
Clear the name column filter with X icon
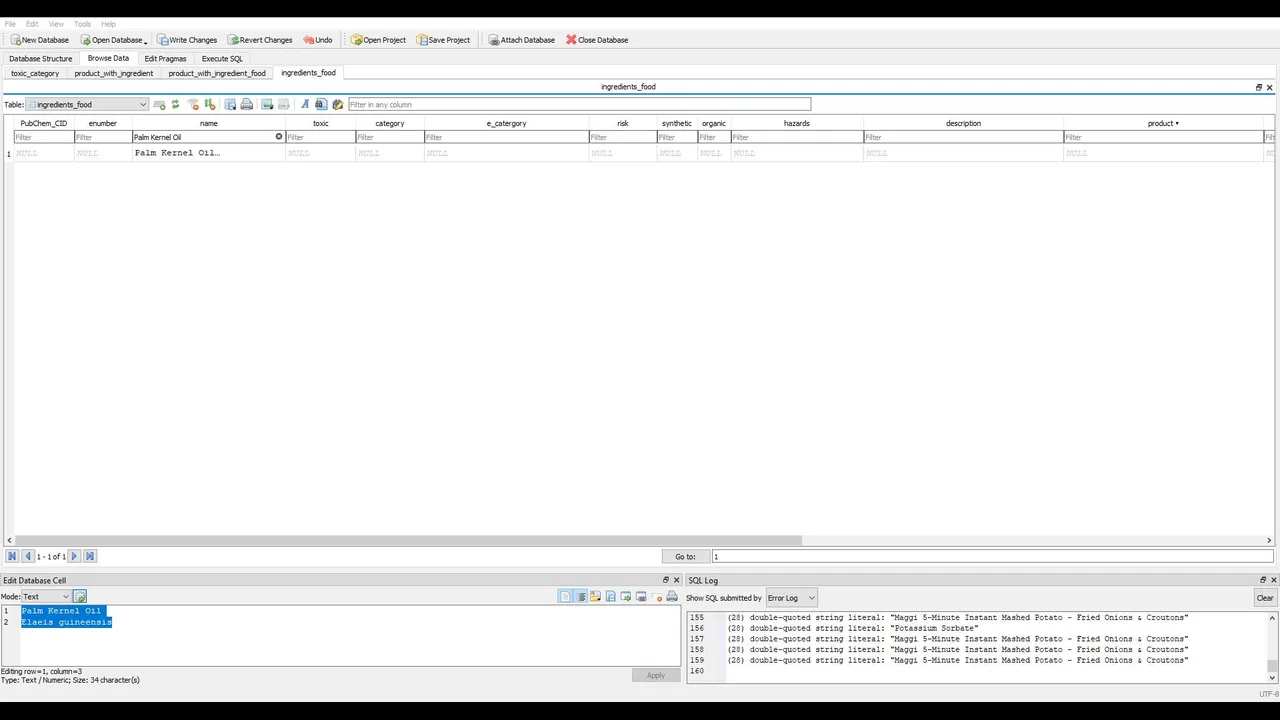279,137
